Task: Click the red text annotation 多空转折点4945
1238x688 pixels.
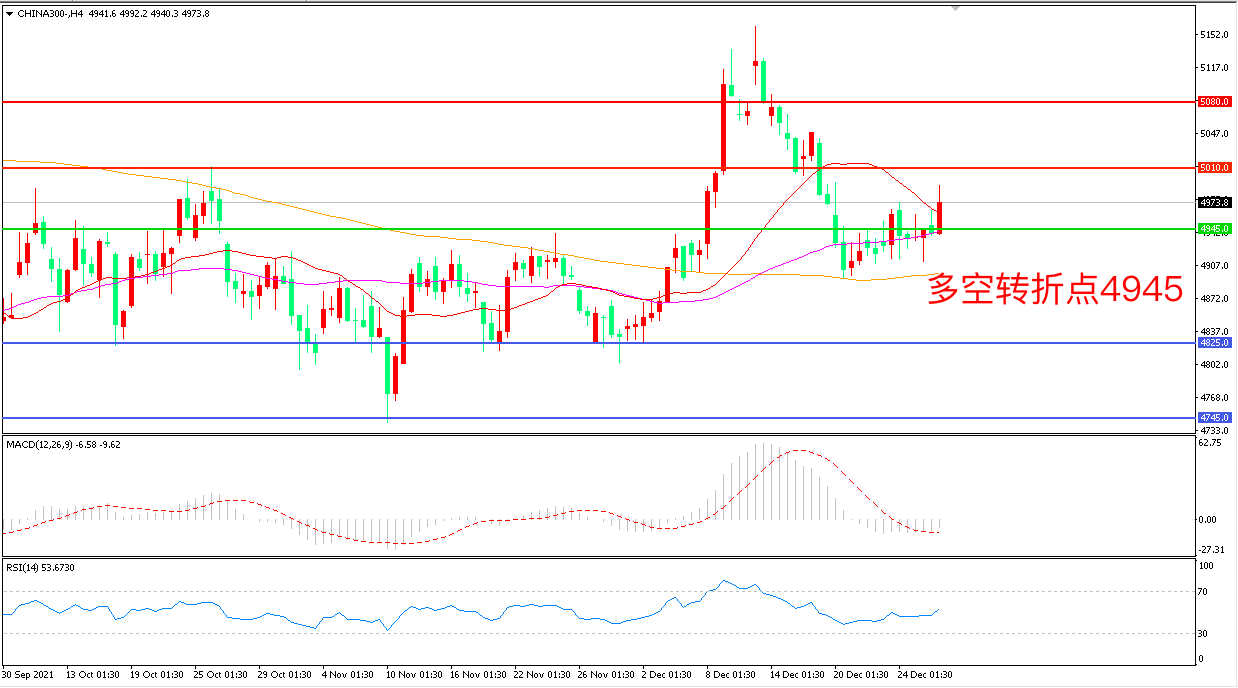Action: (1055, 290)
